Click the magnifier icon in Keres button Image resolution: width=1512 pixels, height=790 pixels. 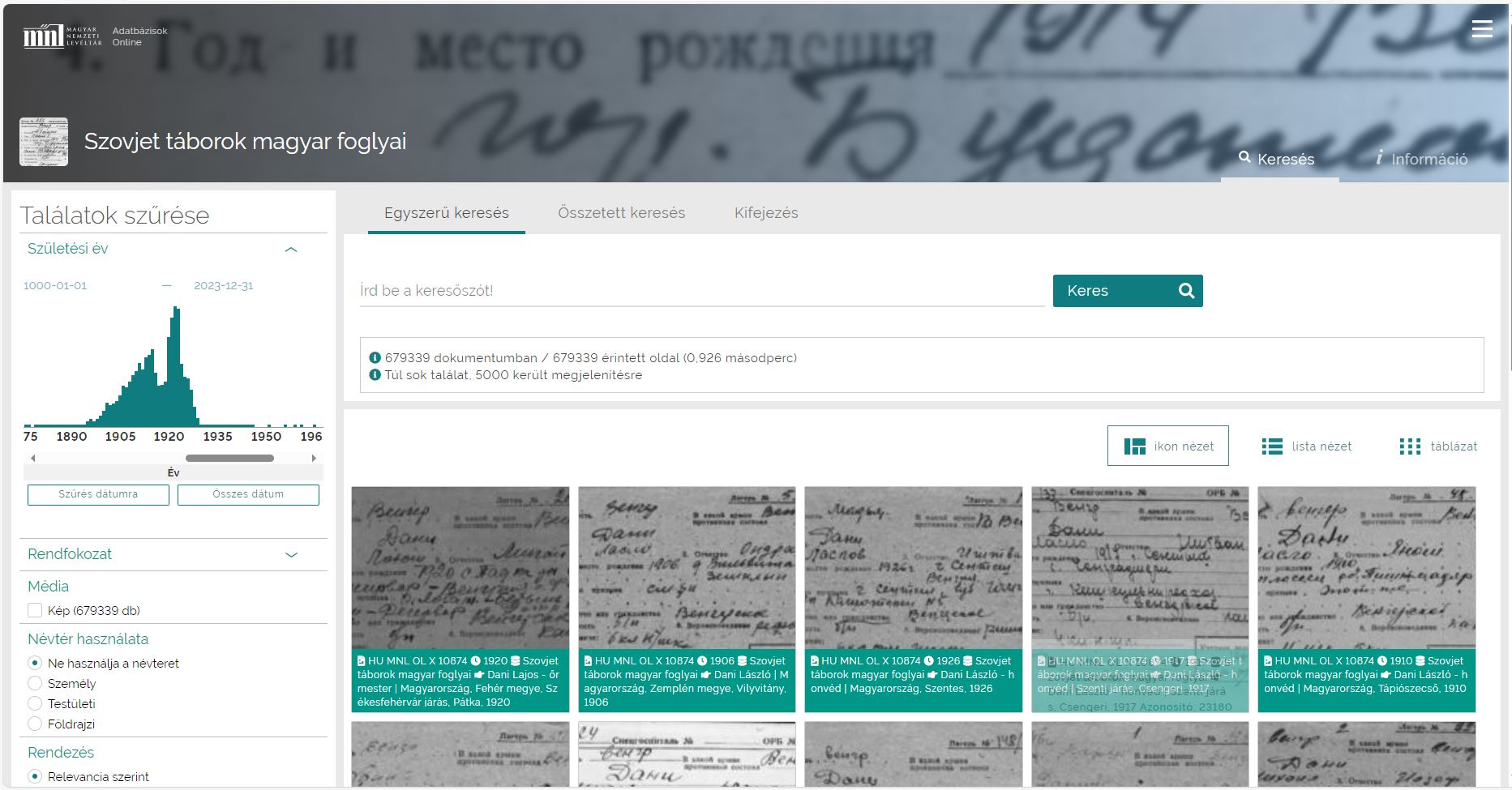pyautogui.click(x=1186, y=291)
